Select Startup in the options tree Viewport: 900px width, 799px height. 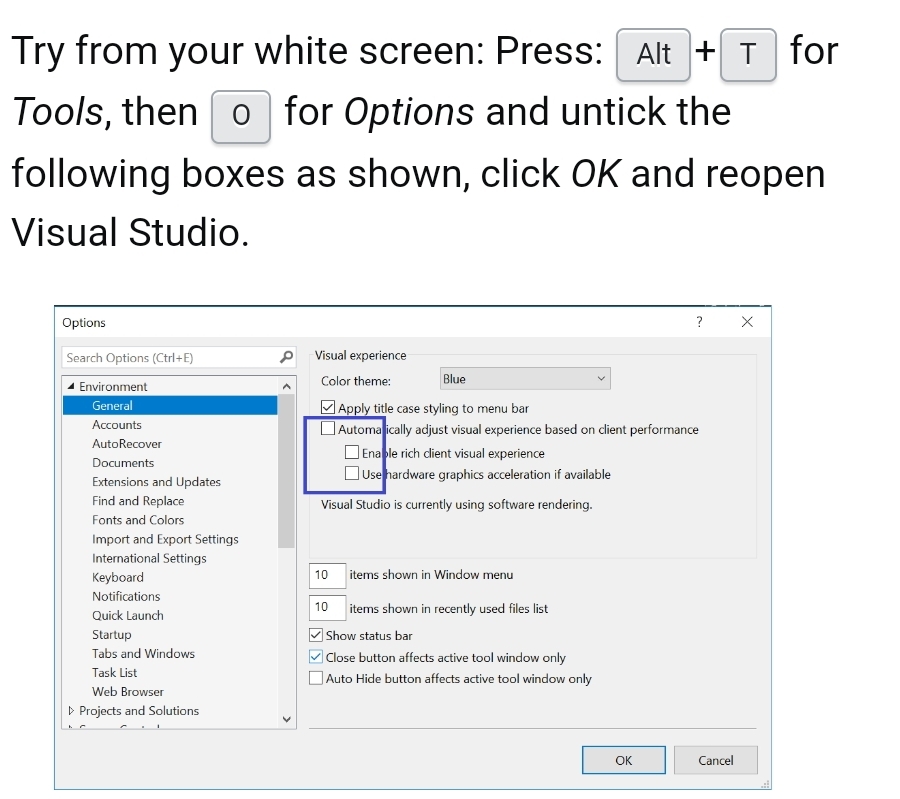click(111, 634)
